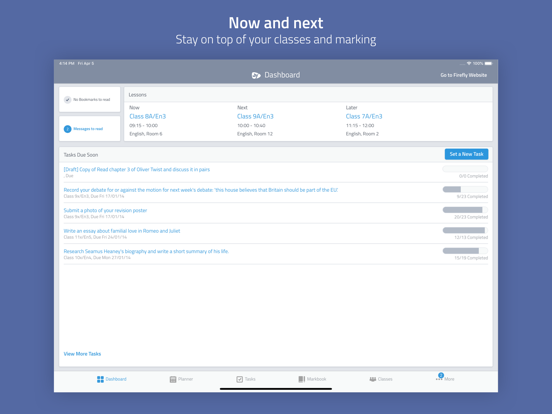The width and height of the screenshot is (552, 414).
Task: Open View More Tasks link
Action: 82,354
